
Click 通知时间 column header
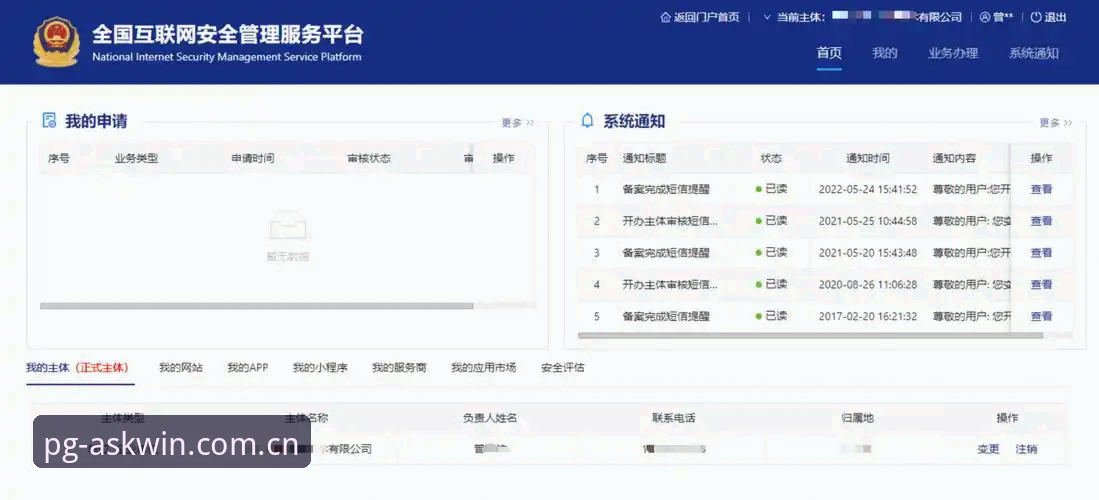tap(868, 158)
